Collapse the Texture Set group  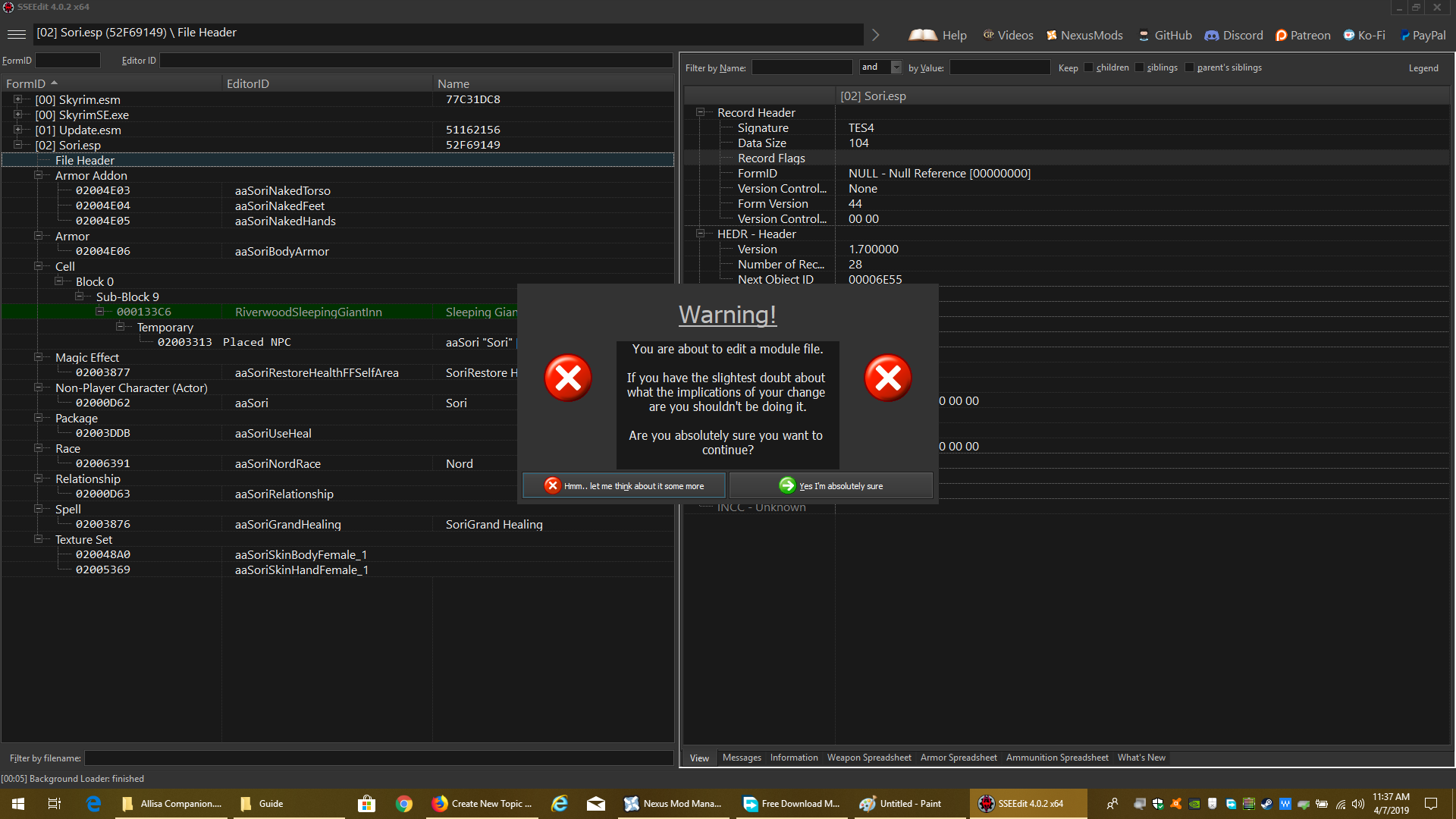click(x=38, y=539)
